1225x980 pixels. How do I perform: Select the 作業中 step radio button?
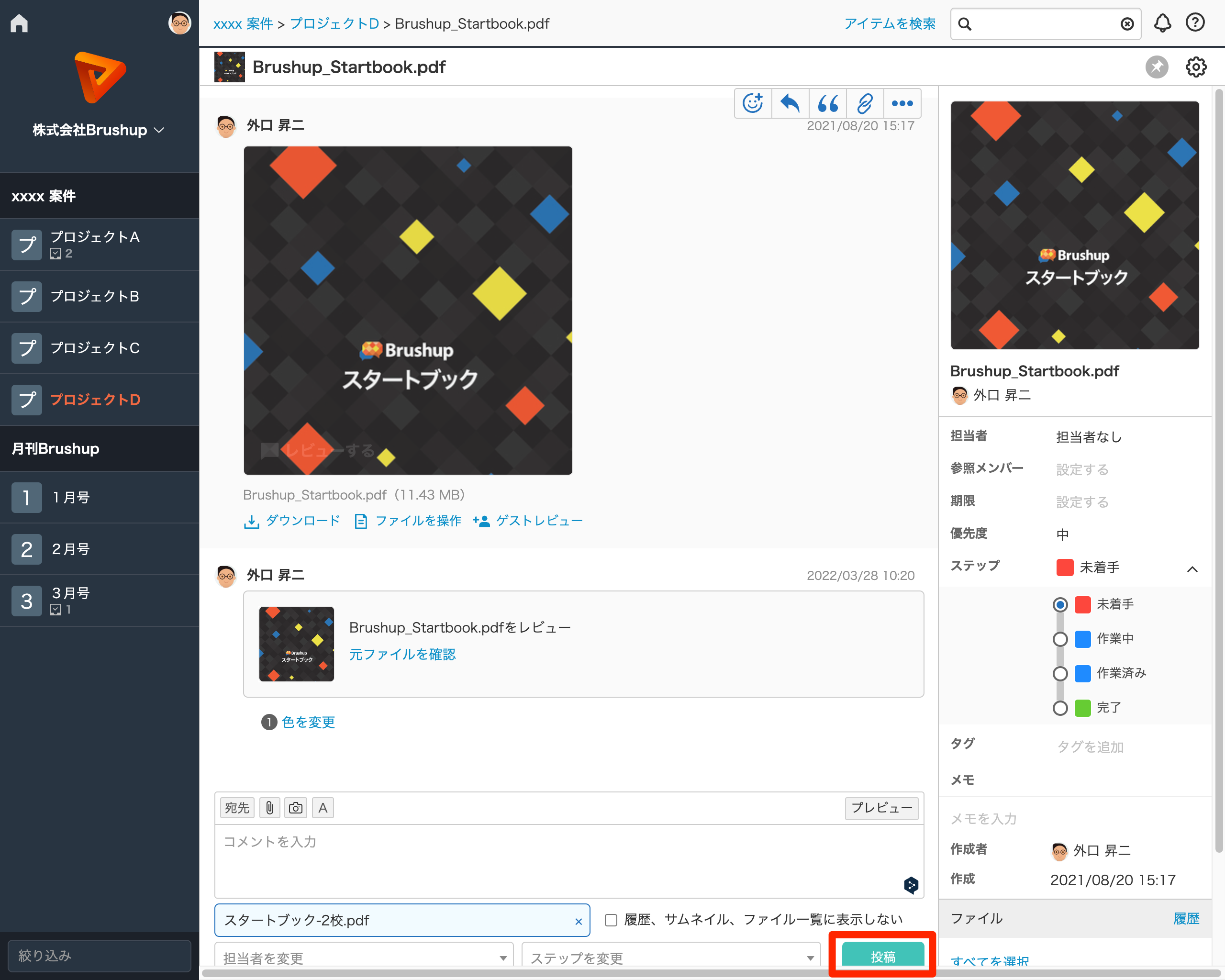click(x=1059, y=639)
